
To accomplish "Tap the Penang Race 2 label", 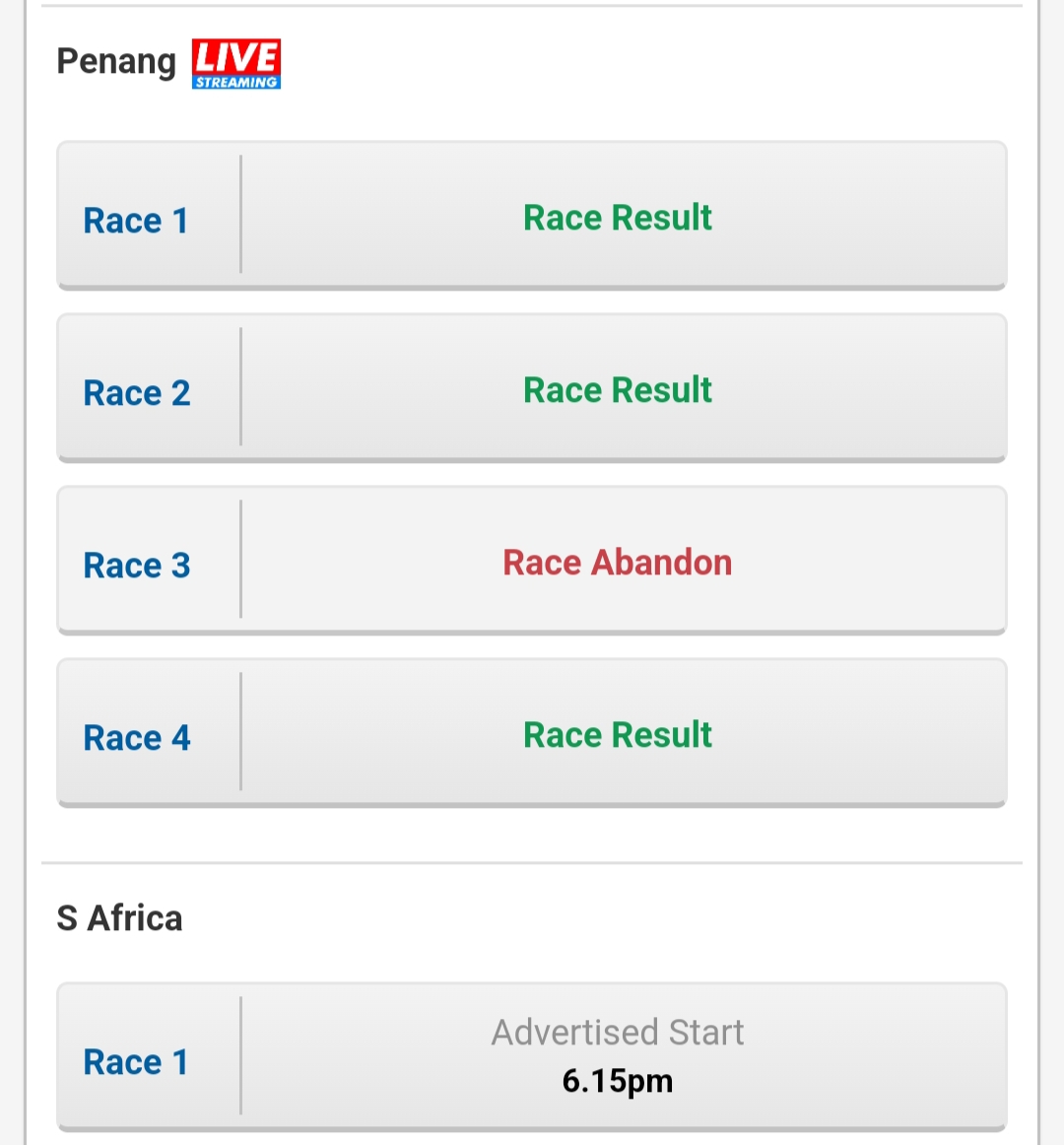I will [x=137, y=393].
